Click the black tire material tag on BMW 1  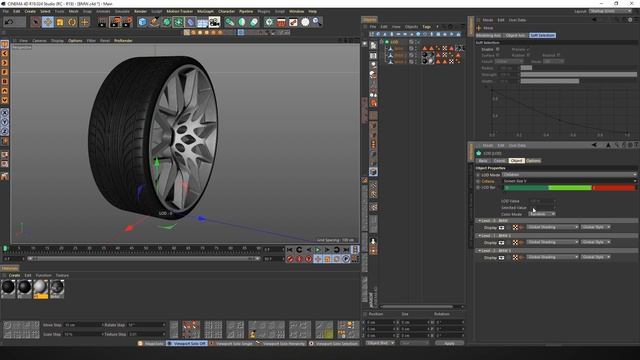tap(425, 55)
